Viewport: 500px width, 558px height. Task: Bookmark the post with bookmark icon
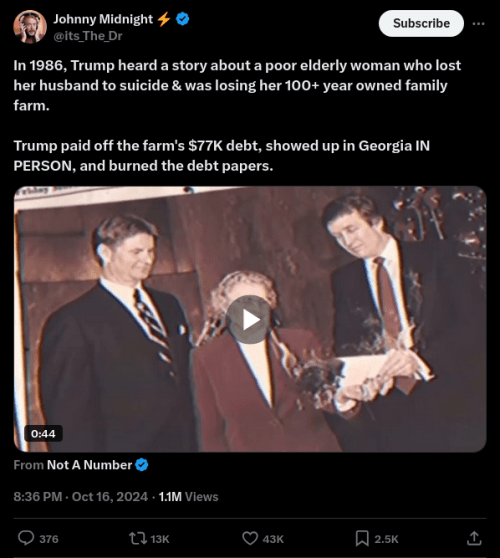click(x=362, y=538)
